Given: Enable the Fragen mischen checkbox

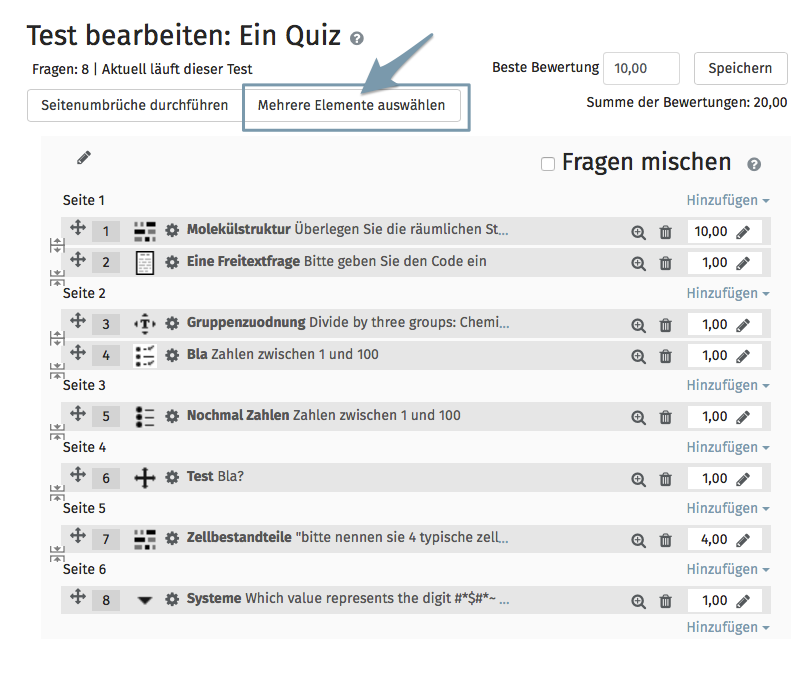Looking at the screenshot, I should pyautogui.click(x=548, y=164).
